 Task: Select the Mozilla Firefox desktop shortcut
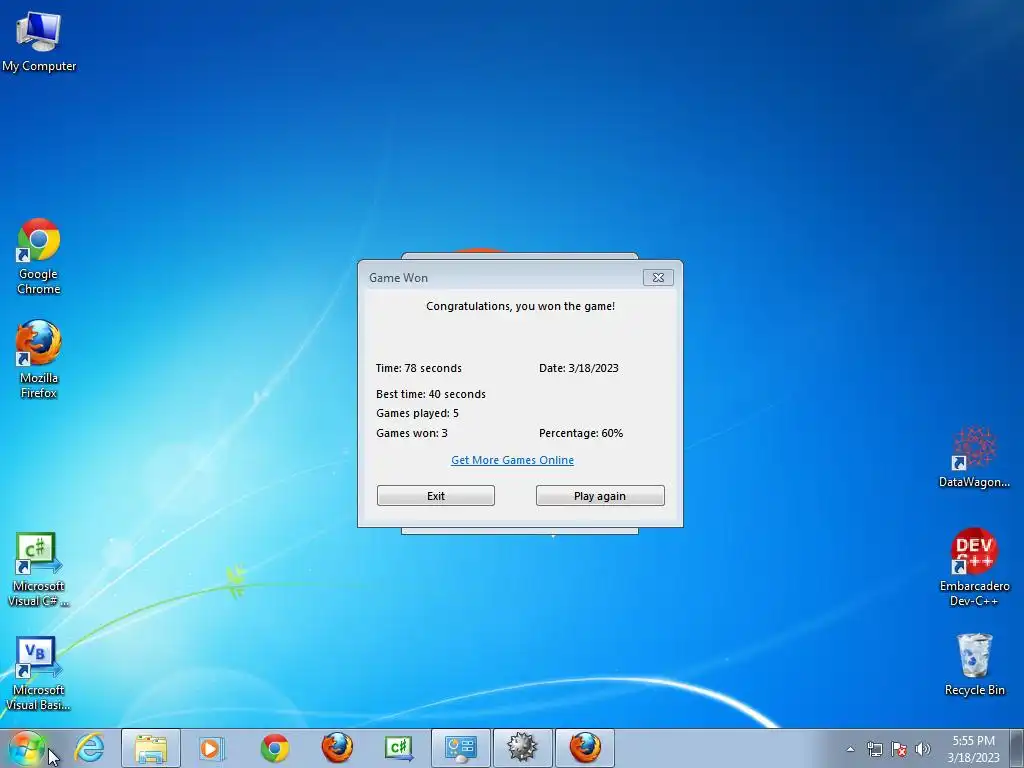39,360
